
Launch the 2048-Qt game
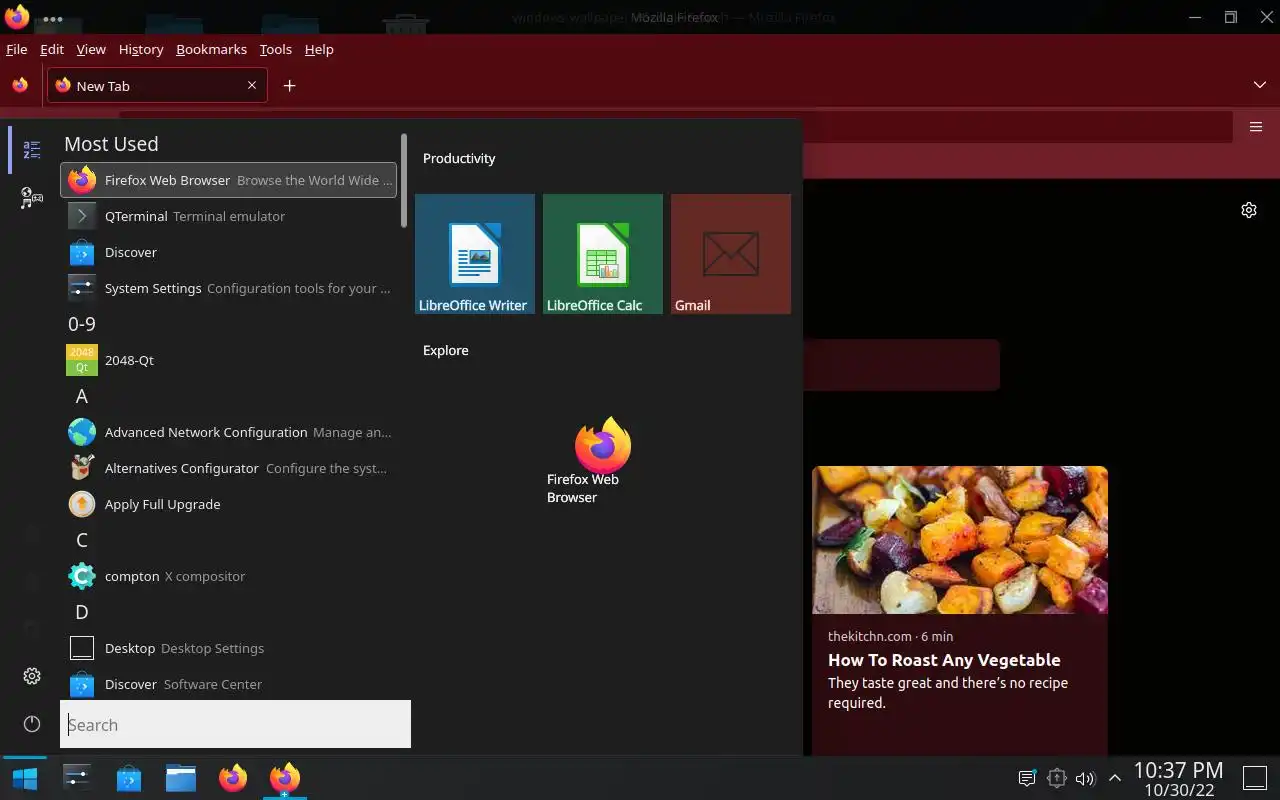[x=228, y=360]
